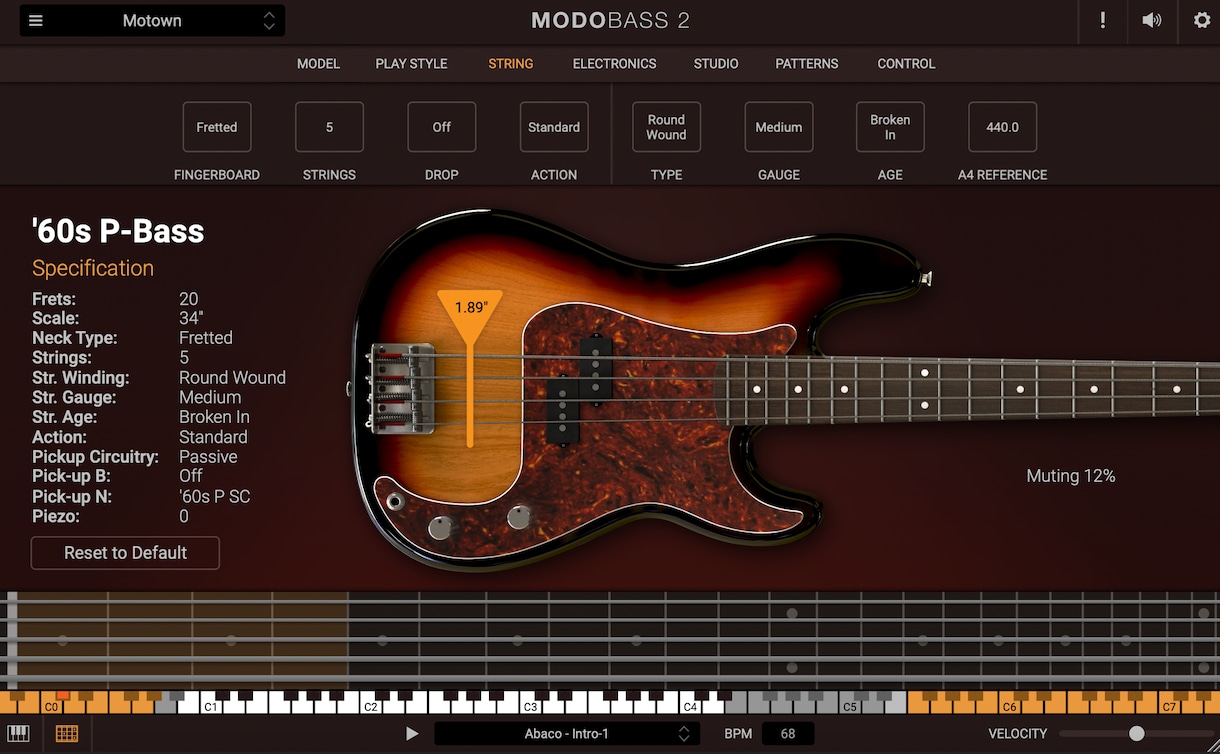Switch to the MODEL tab
This screenshot has height=754, width=1220.
tap(318, 63)
